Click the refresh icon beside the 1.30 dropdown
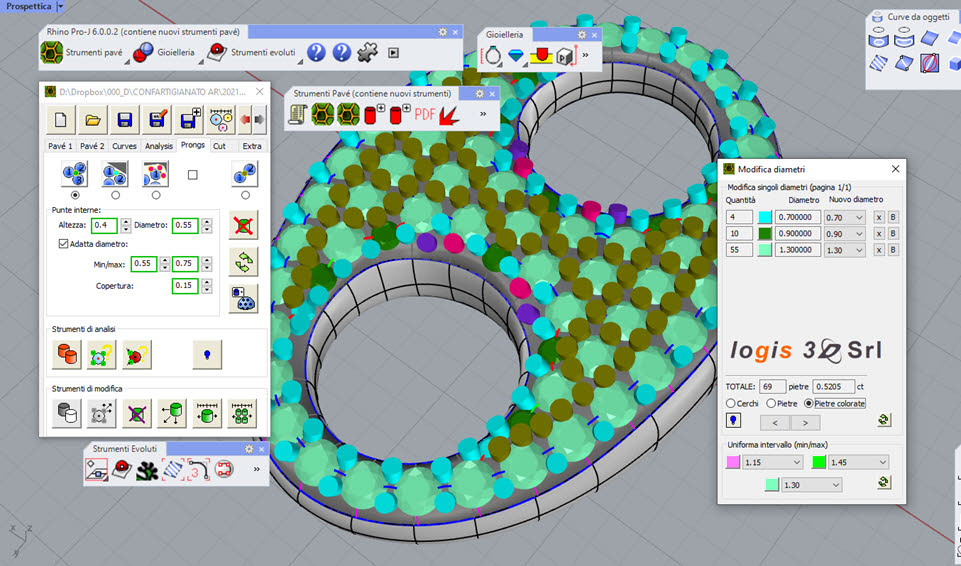 [x=883, y=483]
